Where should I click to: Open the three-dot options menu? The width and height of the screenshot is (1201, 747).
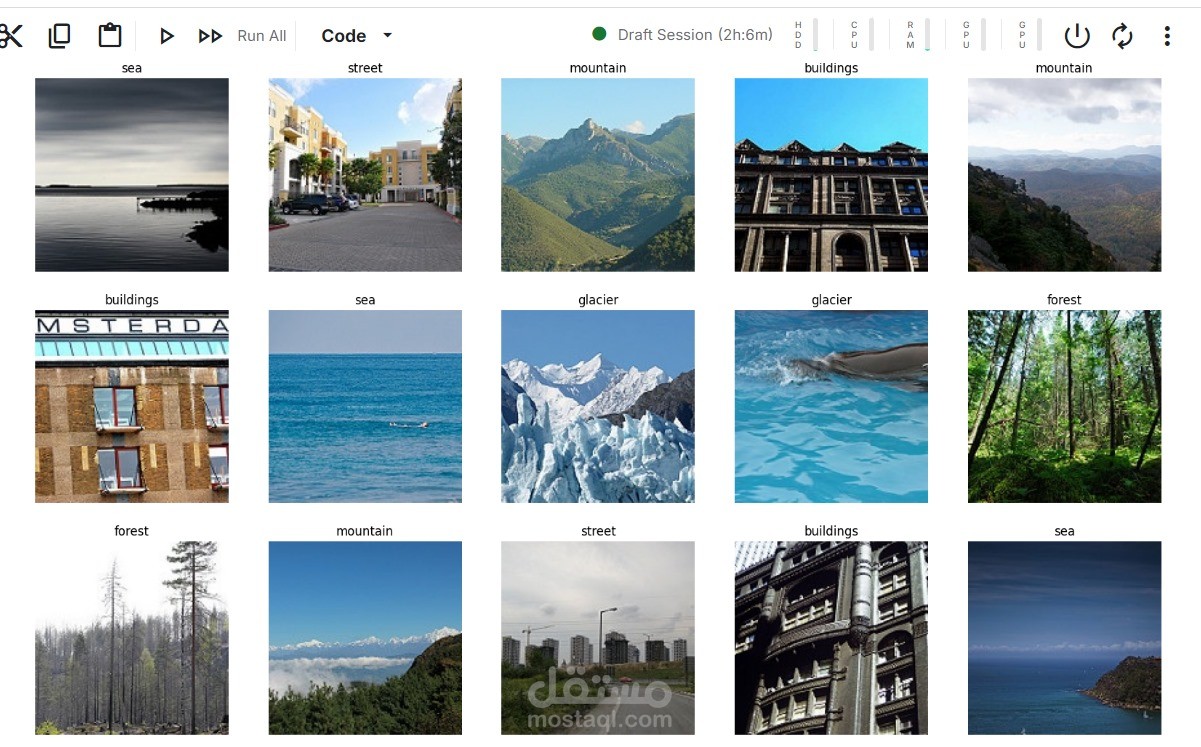click(x=1167, y=35)
